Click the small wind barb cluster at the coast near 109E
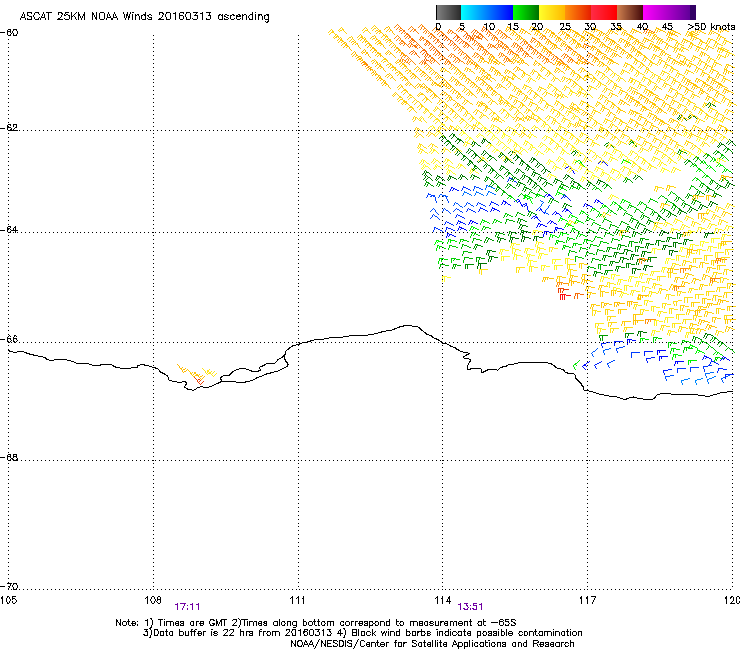Viewport: 740px width, 650px height. [x=195, y=373]
